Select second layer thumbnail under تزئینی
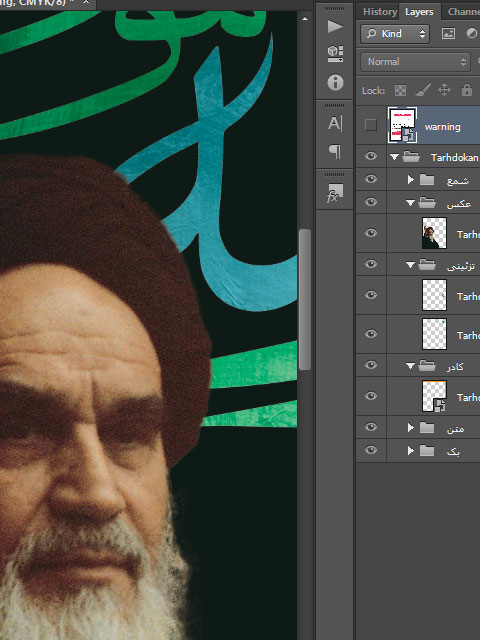The width and height of the screenshot is (480, 640). pyautogui.click(x=434, y=334)
